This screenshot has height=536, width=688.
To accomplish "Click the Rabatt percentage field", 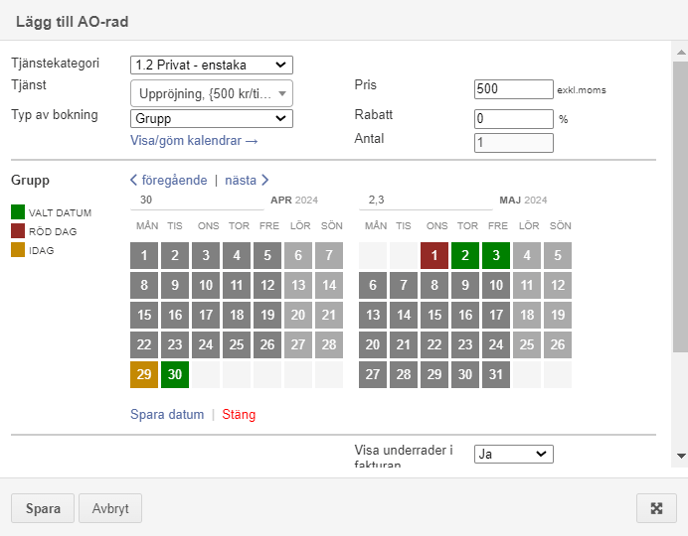I will pyautogui.click(x=513, y=118).
